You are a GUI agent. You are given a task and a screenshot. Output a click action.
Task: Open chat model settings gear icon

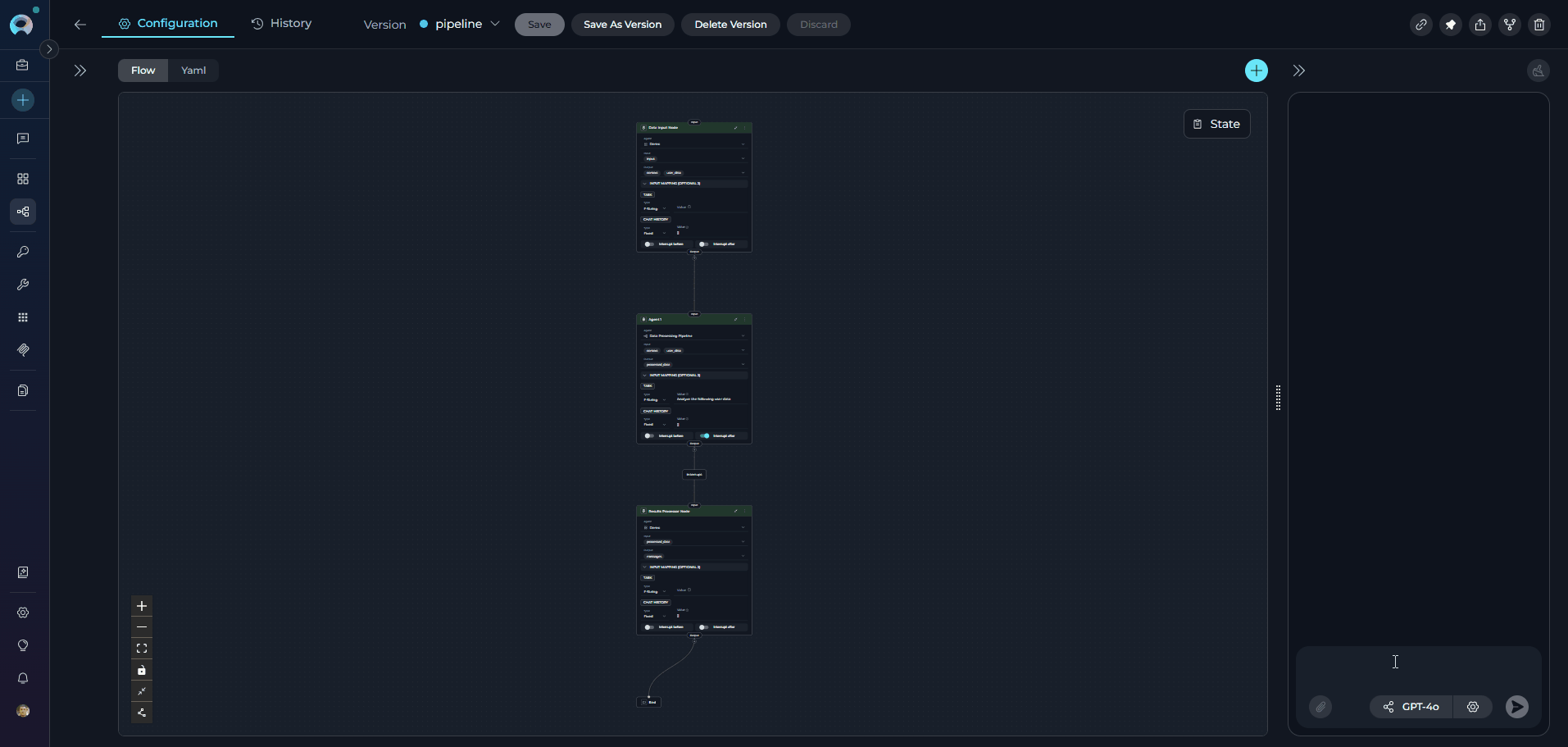click(1473, 707)
